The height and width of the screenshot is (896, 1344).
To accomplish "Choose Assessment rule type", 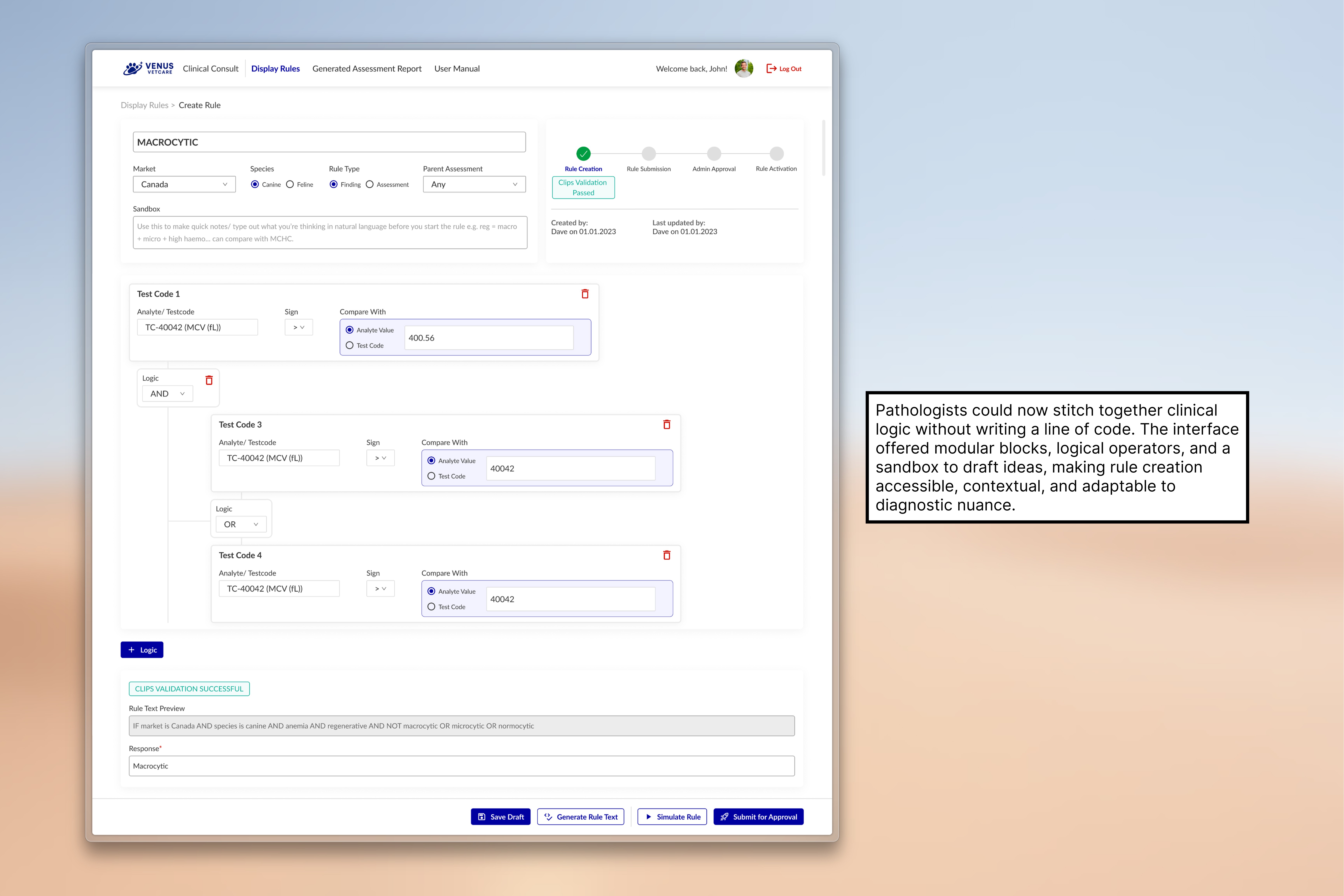I will (370, 185).
